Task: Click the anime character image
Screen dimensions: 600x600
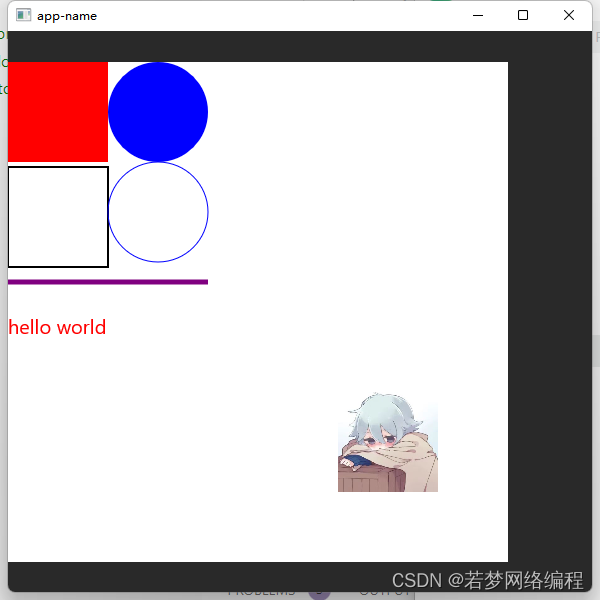Action: [388, 442]
